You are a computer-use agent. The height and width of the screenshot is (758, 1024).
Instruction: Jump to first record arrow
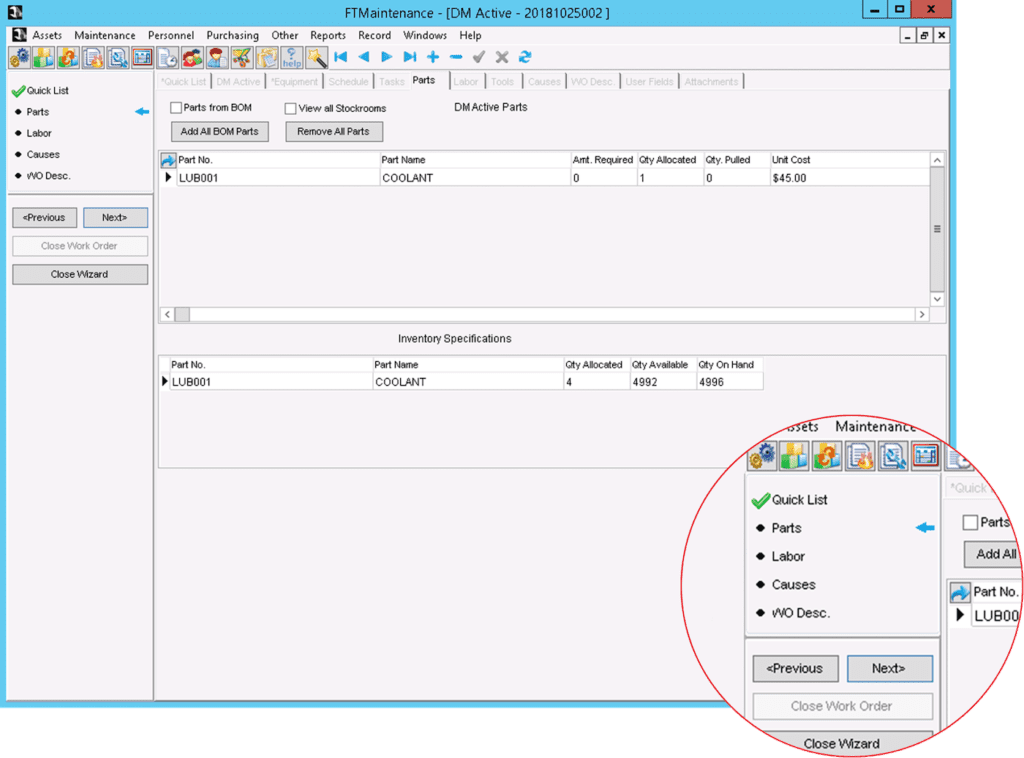(x=340, y=57)
